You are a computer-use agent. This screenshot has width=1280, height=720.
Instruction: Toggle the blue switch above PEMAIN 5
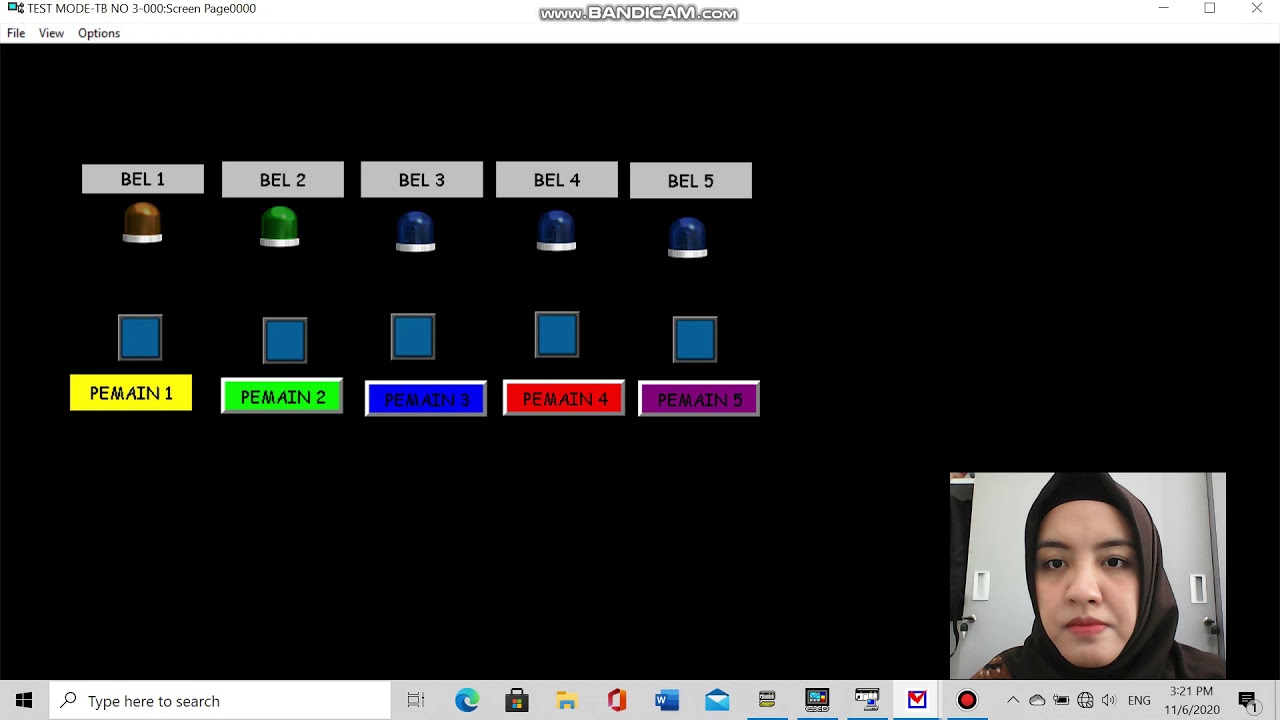695,339
